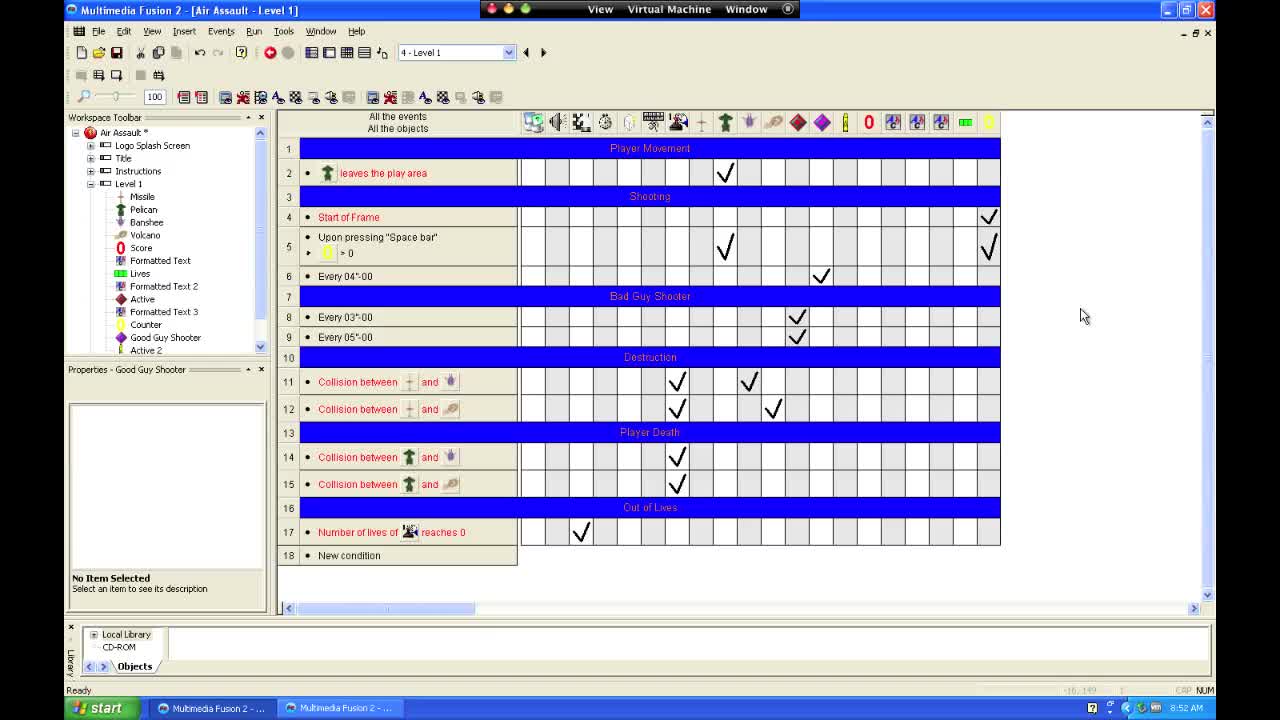Image resolution: width=1280 pixels, height=720 pixels.
Task: Toggle Pelican checkmark in leaves play area row
Action: pos(725,173)
